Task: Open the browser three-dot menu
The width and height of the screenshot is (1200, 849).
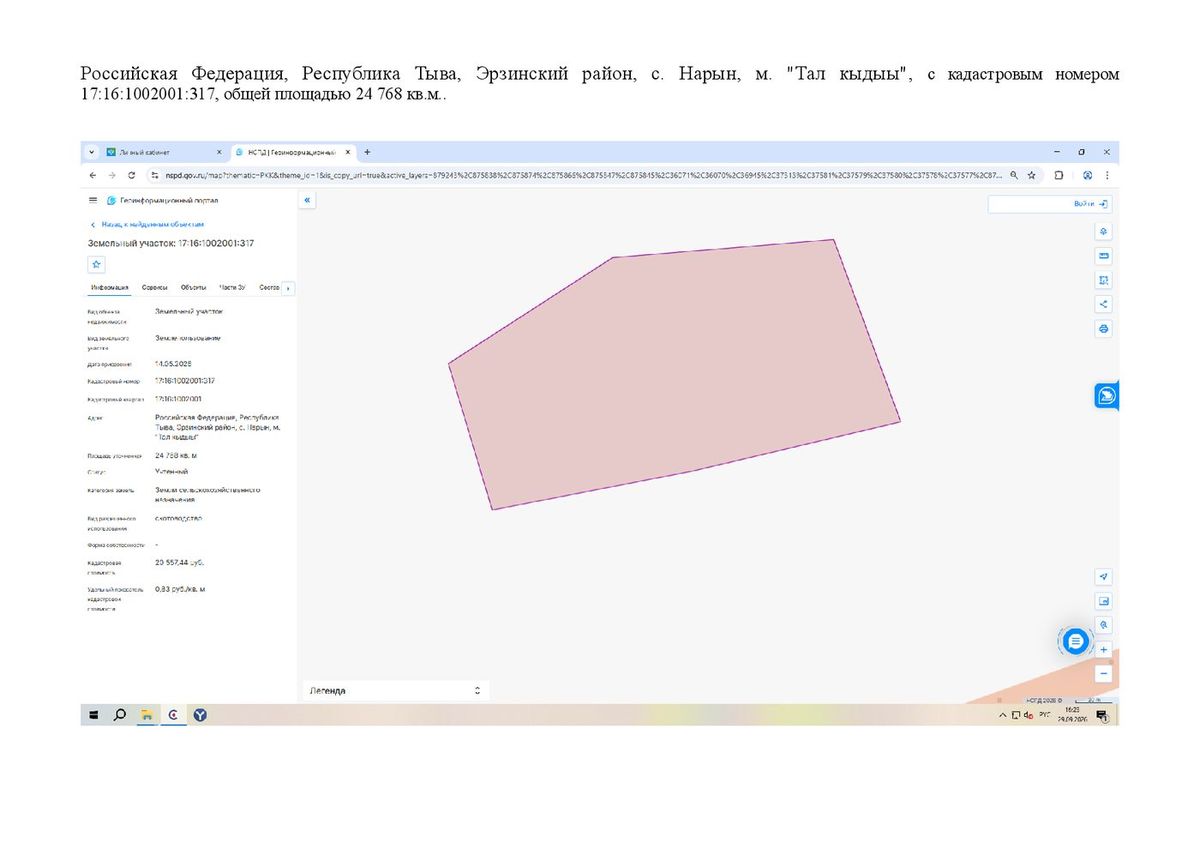Action: (x=1106, y=175)
